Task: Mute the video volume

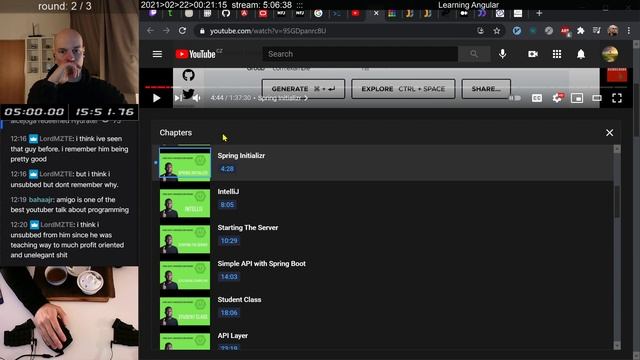Action: pyautogui.click(x=197, y=98)
